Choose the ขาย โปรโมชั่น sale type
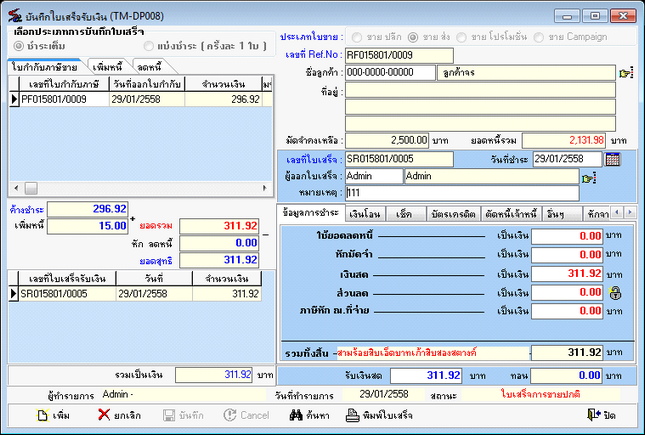Screen dimensions: 645x435 pos(462,37)
